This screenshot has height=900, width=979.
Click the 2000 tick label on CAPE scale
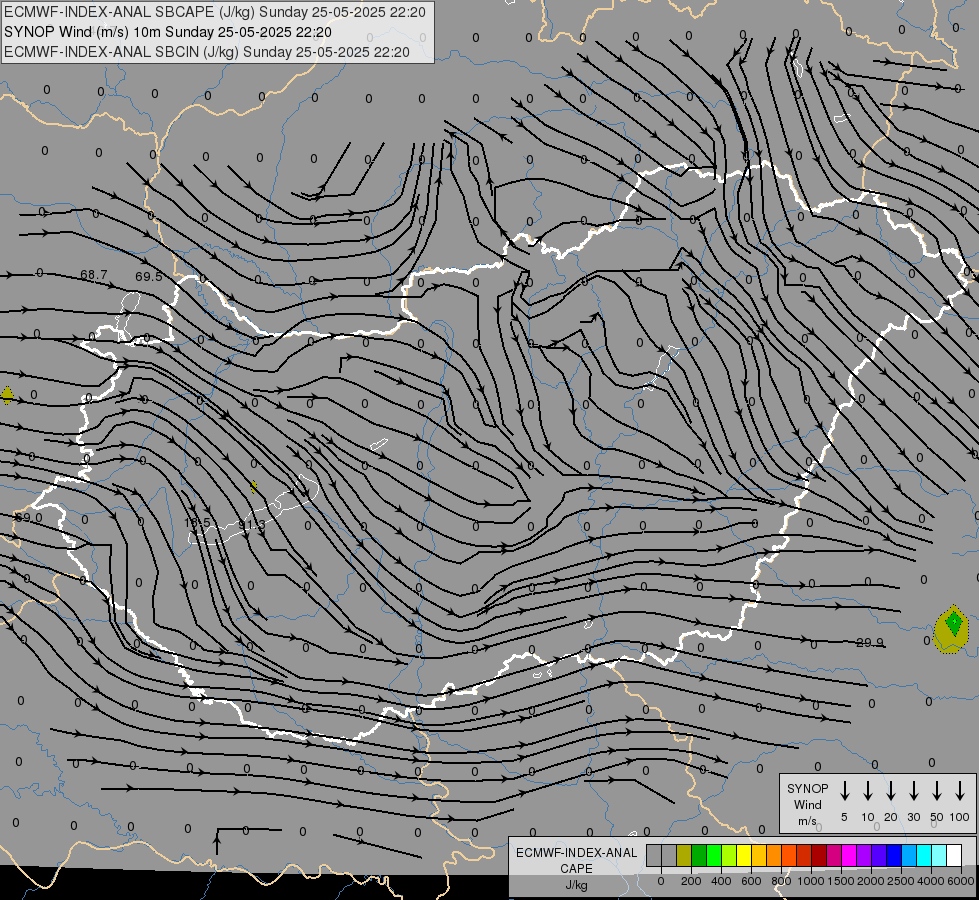[x=871, y=881]
